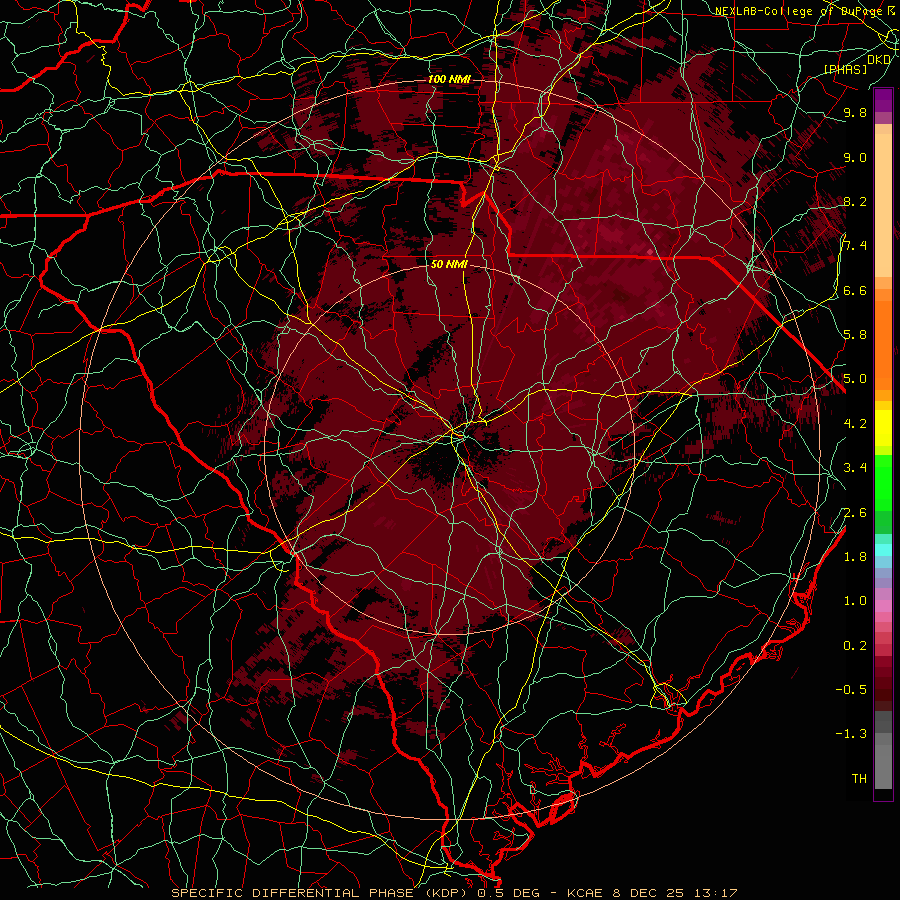Click the 7.4 legend value
The height and width of the screenshot is (900, 900).
(x=855, y=246)
